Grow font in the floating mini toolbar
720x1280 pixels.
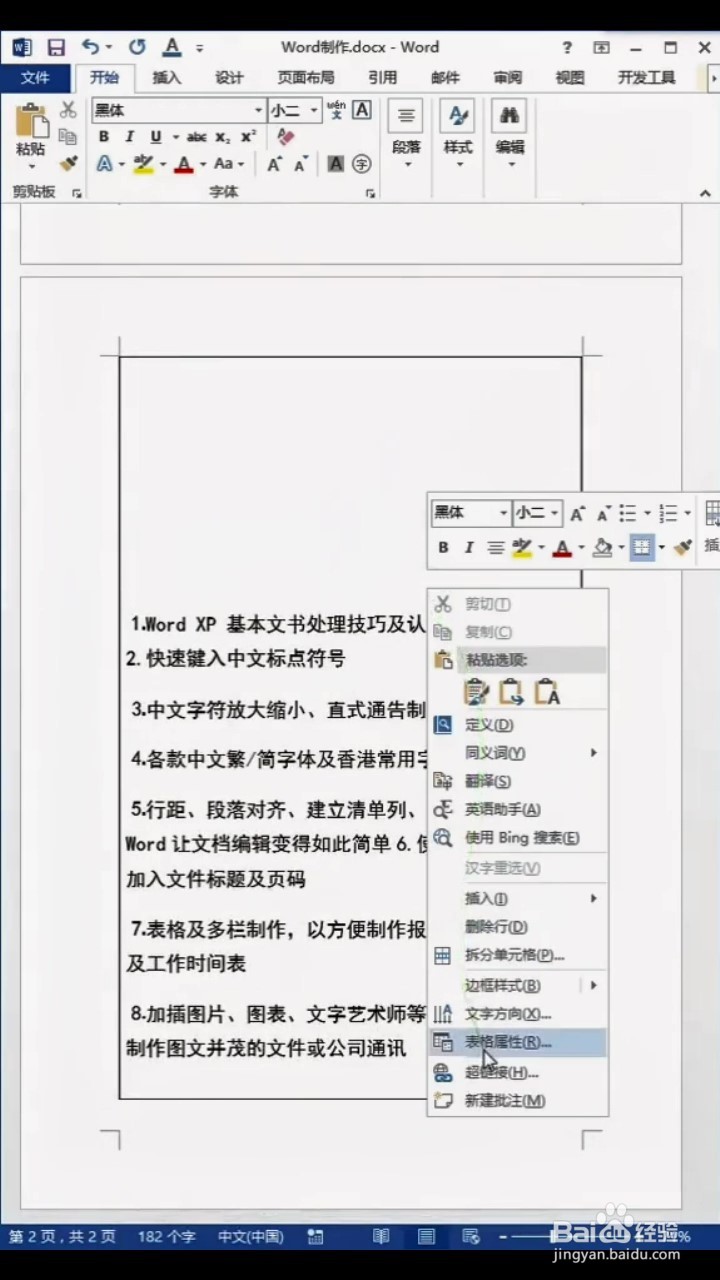(577, 514)
